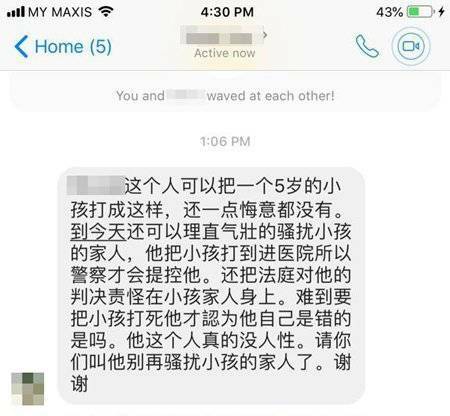
Task: Tap the 4:30 PM status bar clock
Action: tap(227, 12)
